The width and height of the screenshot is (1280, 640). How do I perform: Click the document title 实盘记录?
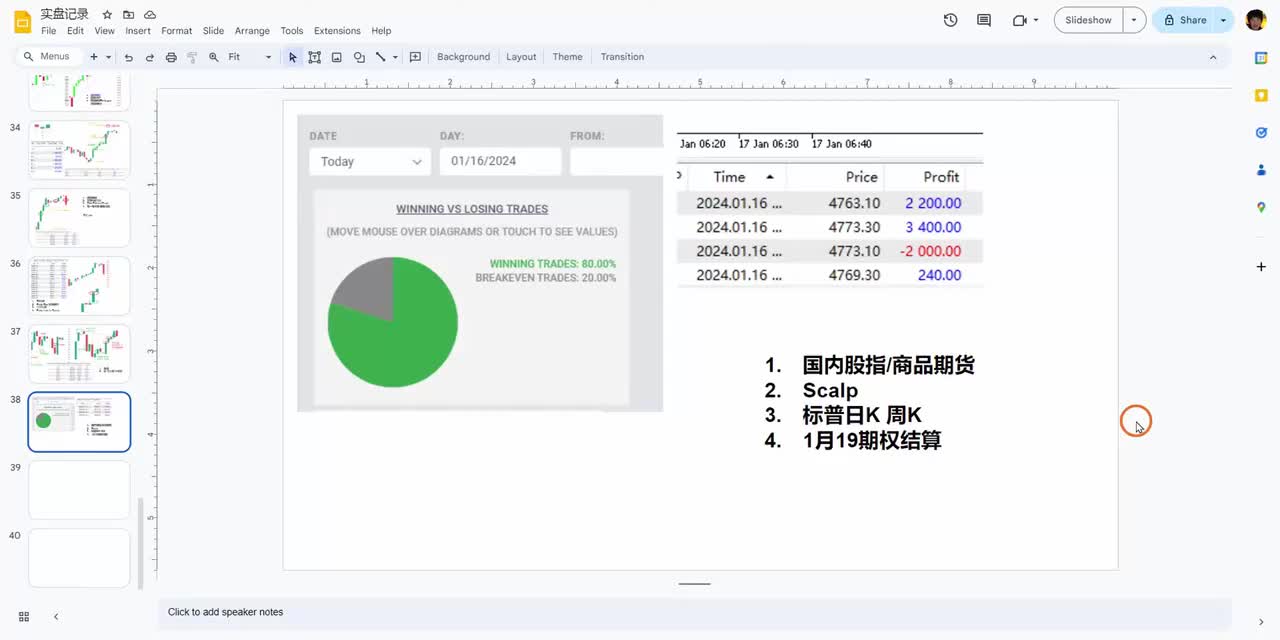coord(64,14)
